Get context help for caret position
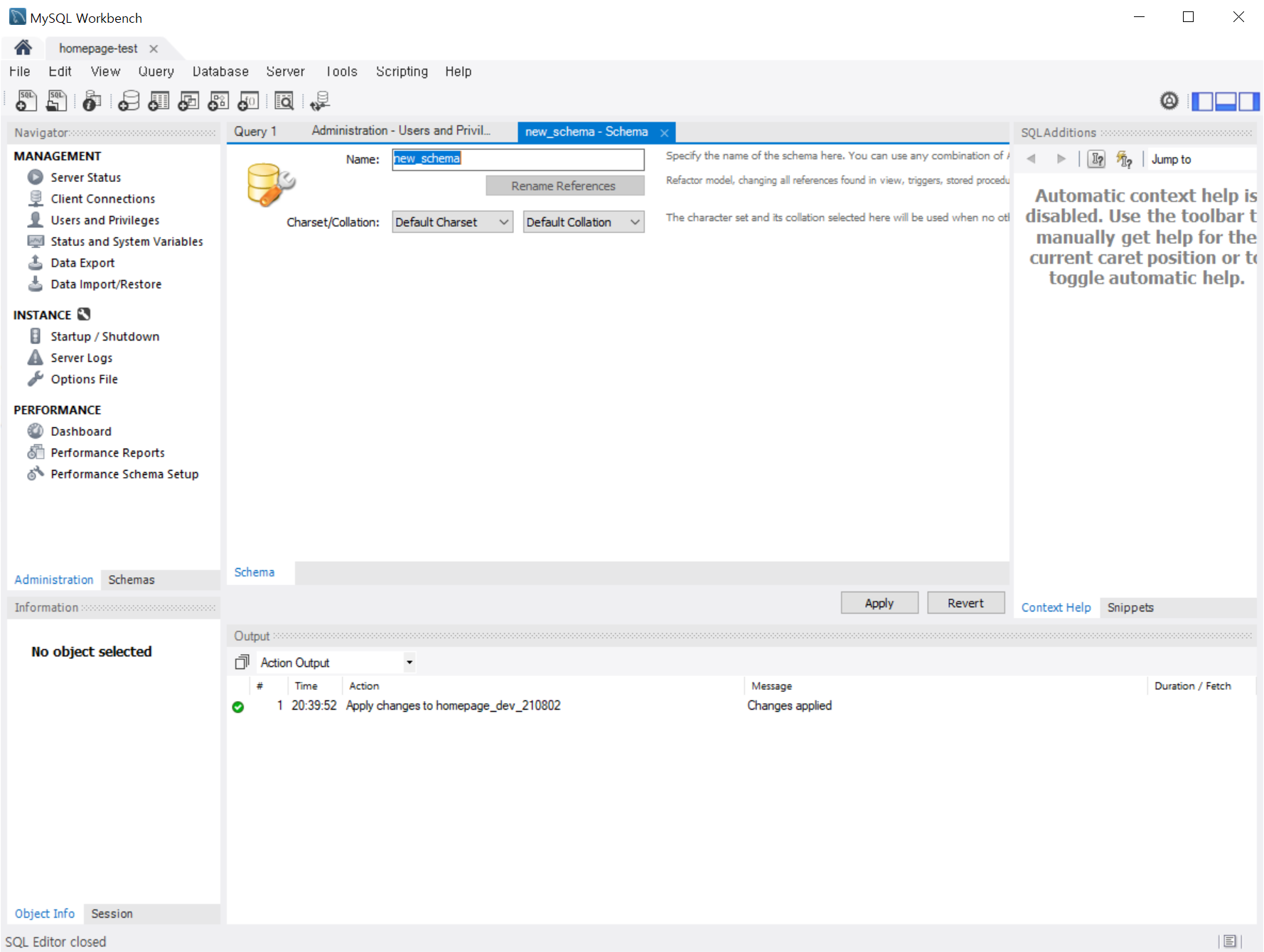 click(1097, 159)
